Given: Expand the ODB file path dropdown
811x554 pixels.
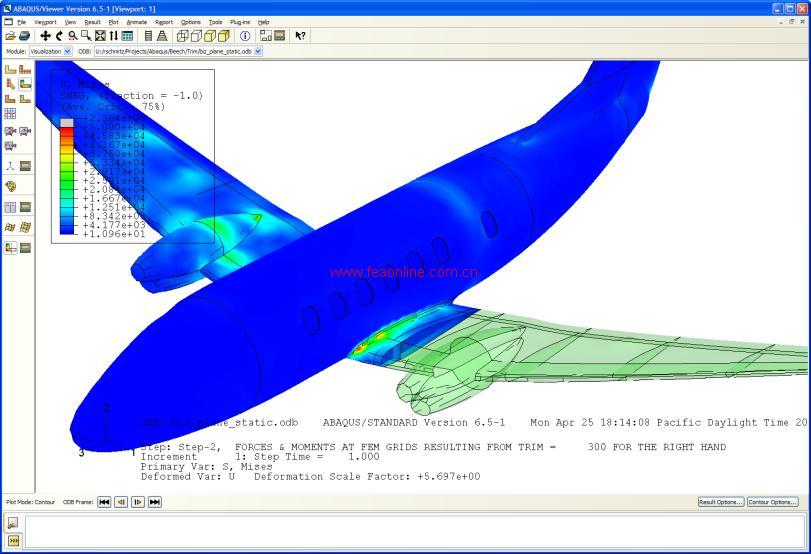Looking at the screenshot, I should click(x=258, y=51).
